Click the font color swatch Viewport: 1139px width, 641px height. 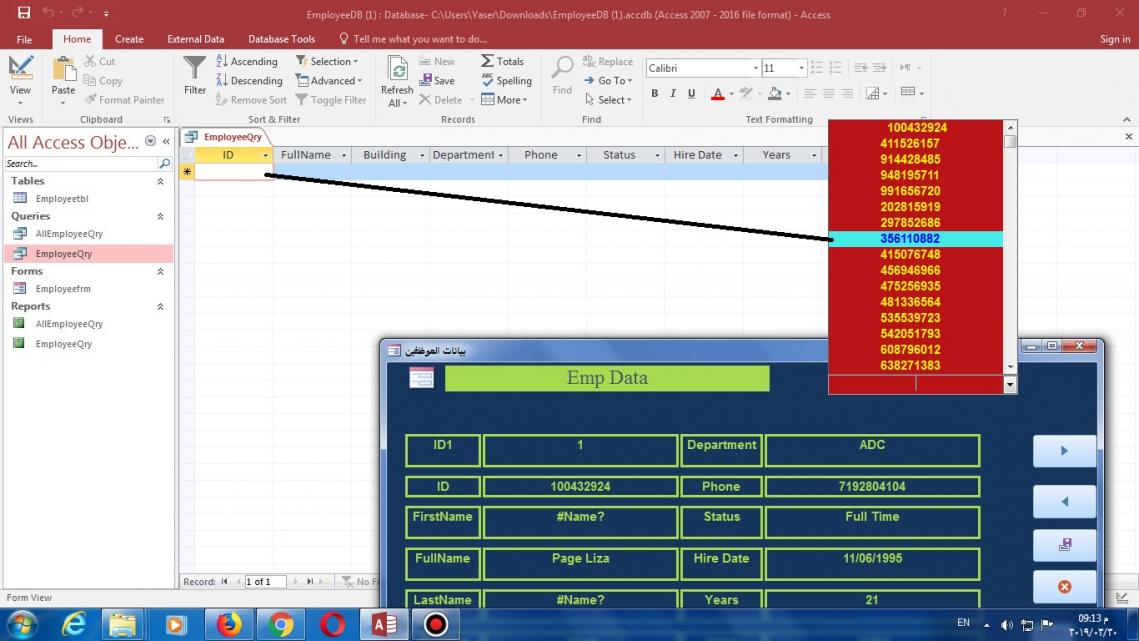718,93
